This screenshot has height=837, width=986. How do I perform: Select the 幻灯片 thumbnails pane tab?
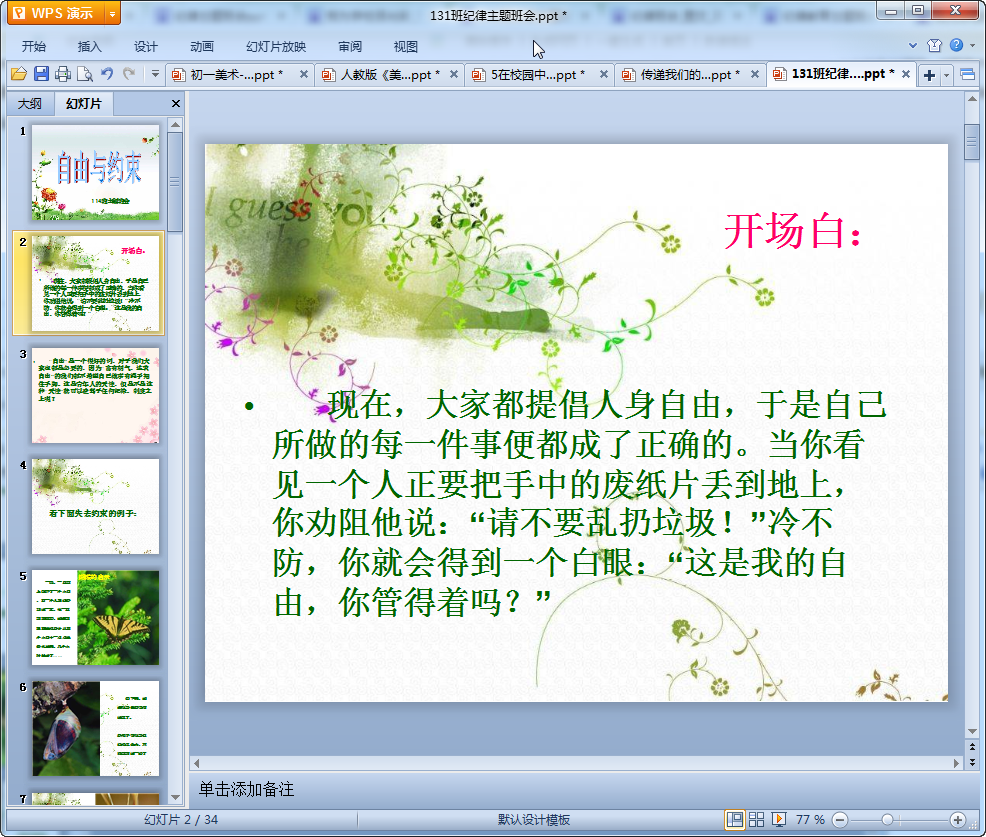tap(84, 104)
